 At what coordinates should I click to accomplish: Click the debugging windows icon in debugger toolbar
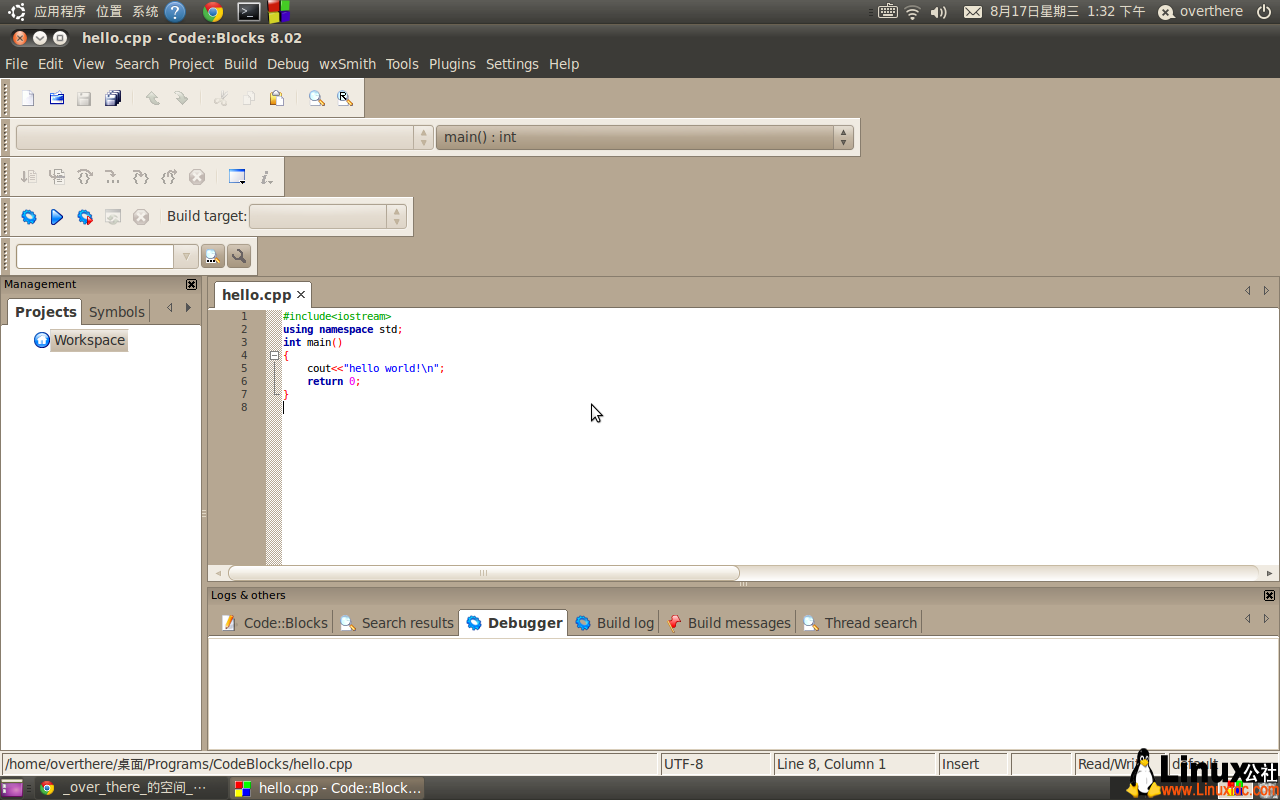[x=237, y=176]
